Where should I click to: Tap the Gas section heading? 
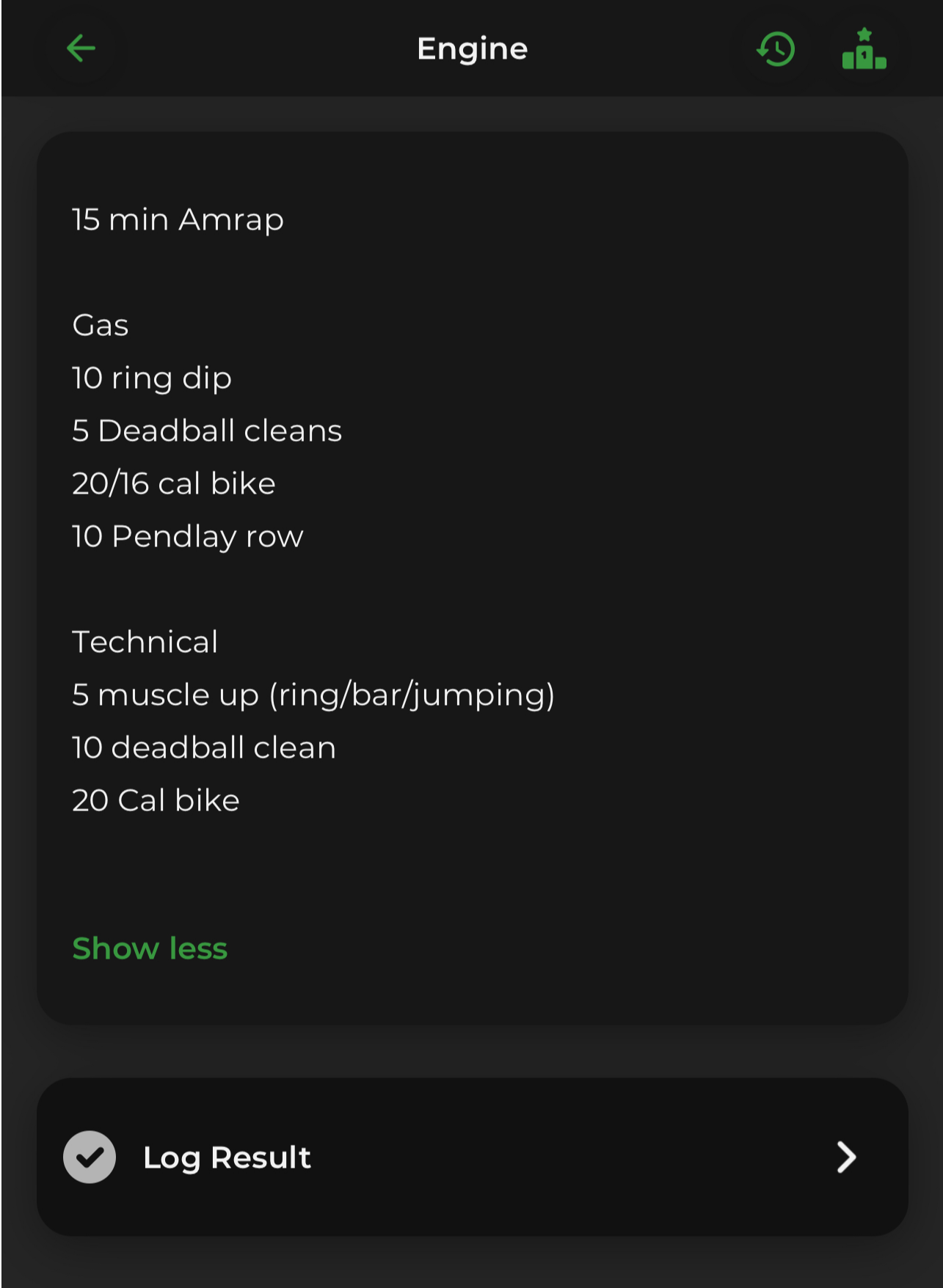(x=101, y=325)
